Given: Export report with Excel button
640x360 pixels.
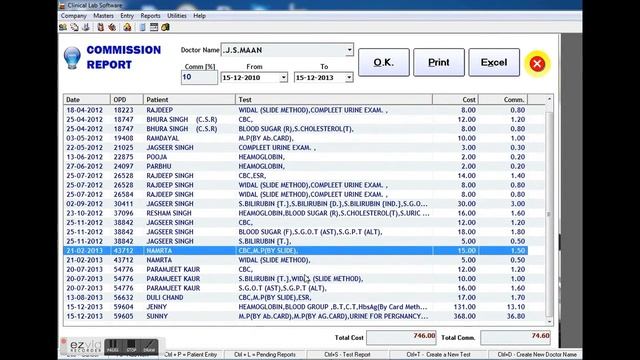Looking at the screenshot, I should (x=494, y=62).
